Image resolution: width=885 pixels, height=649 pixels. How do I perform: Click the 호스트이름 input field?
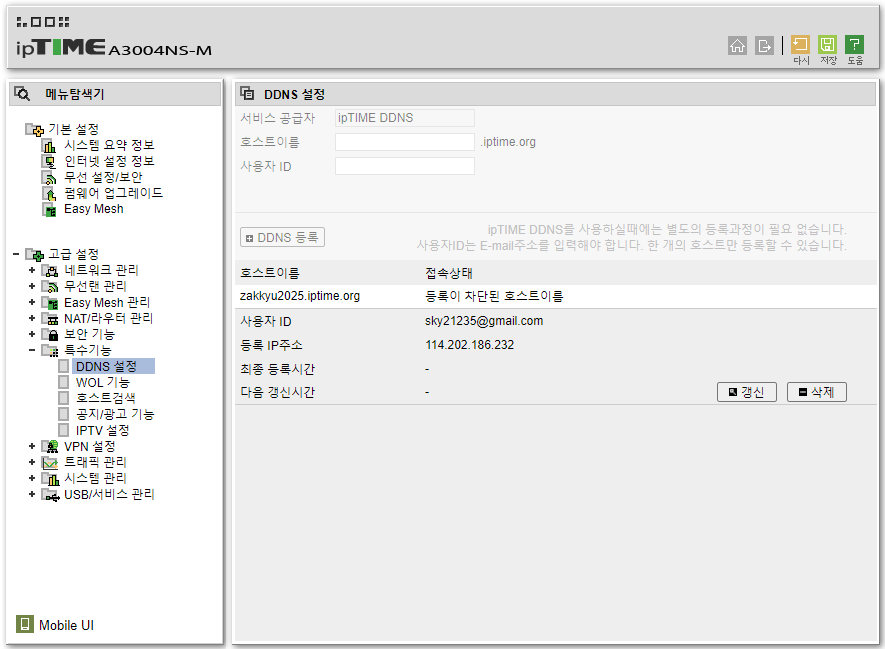tap(405, 142)
